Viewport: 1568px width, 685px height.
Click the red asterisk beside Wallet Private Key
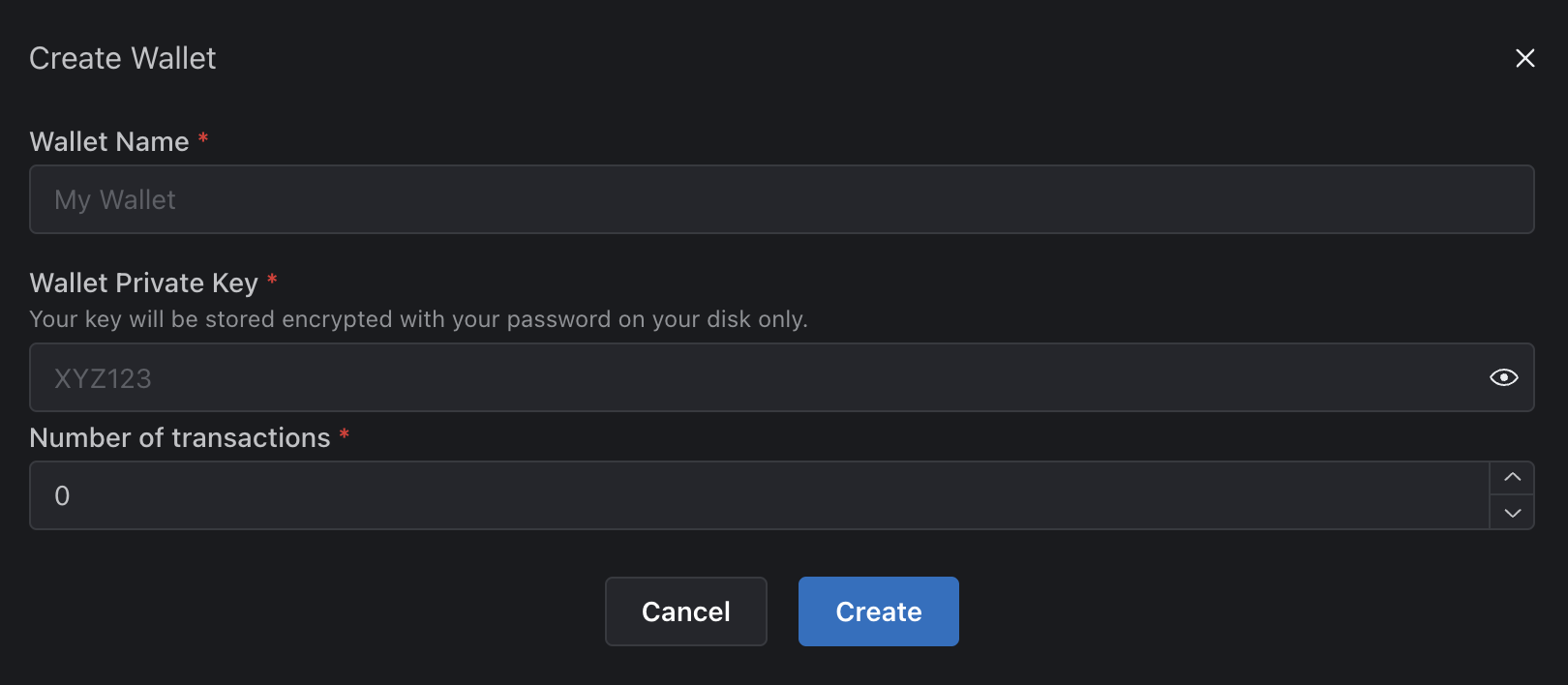click(x=272, y=281)
